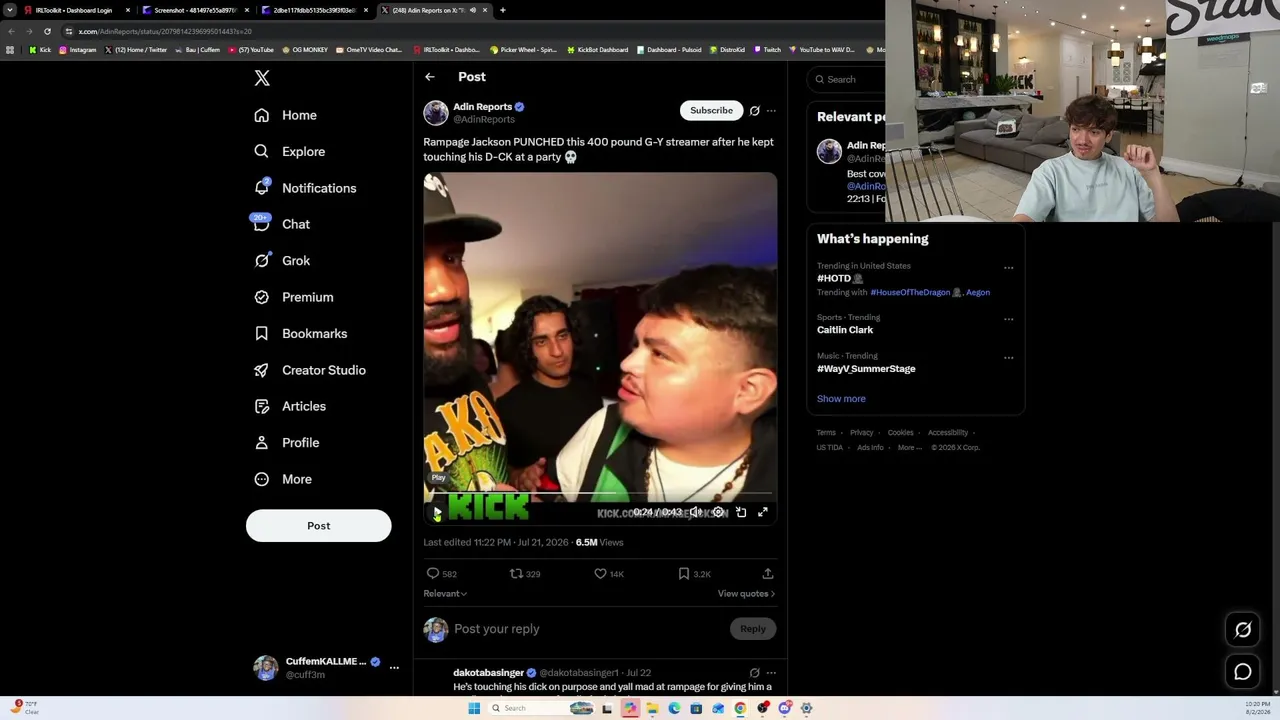Open the floating chat bubble button
Screen dimensions: 1280x720
[1243, 672]
